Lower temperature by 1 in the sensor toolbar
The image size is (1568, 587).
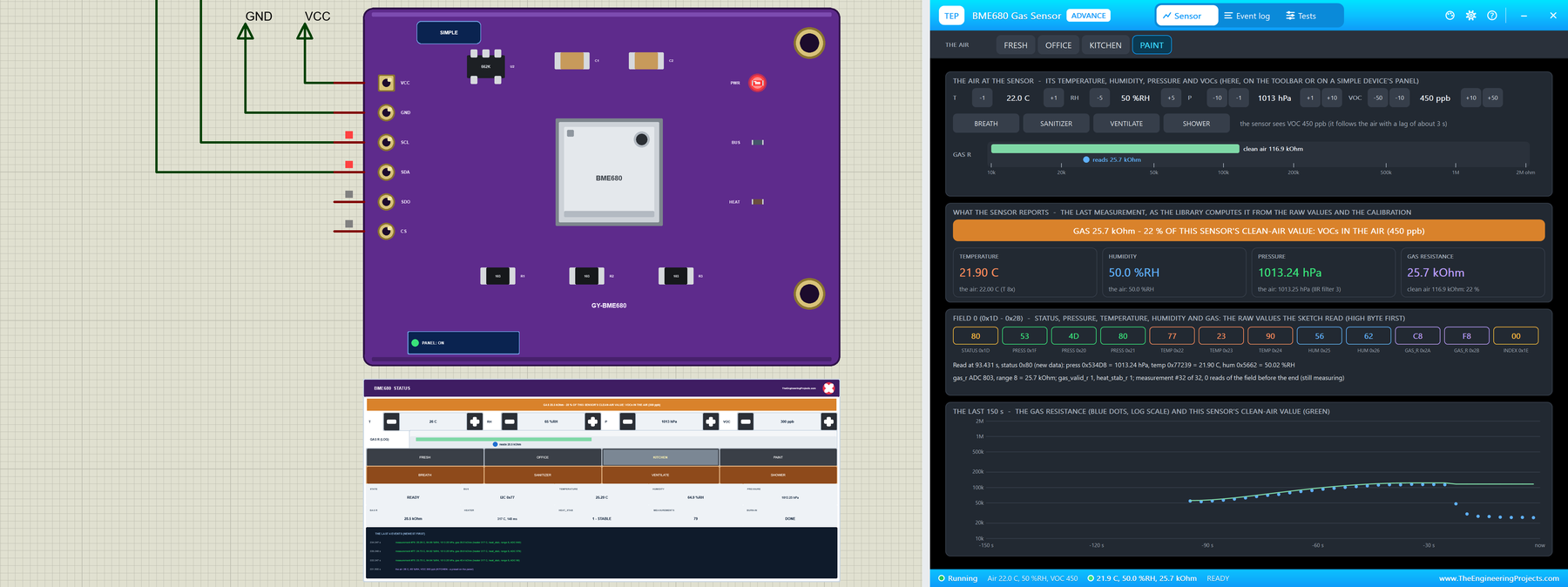[x=983, y=98]
